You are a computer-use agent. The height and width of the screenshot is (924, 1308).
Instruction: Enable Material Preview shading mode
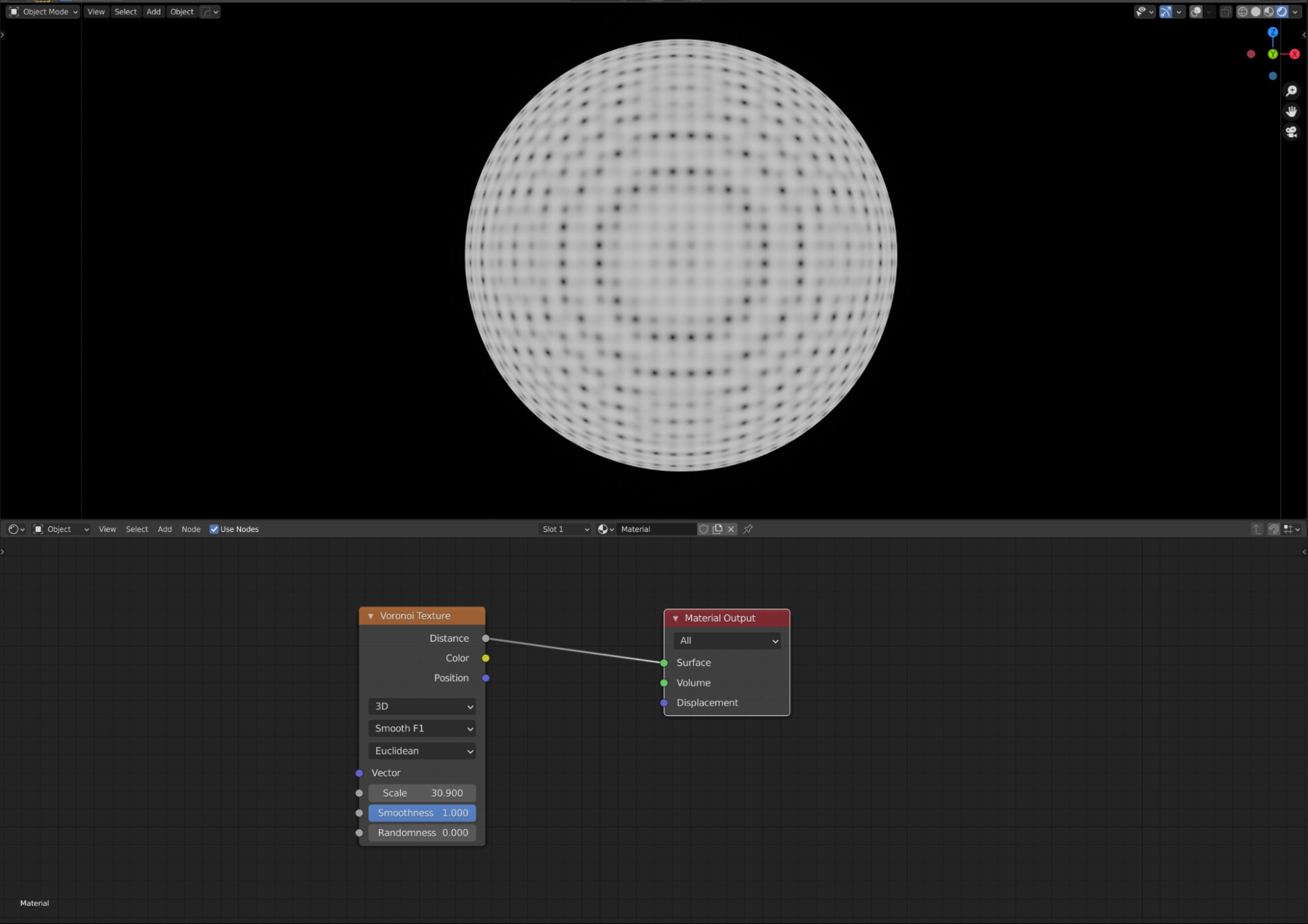coord(1269,11)
